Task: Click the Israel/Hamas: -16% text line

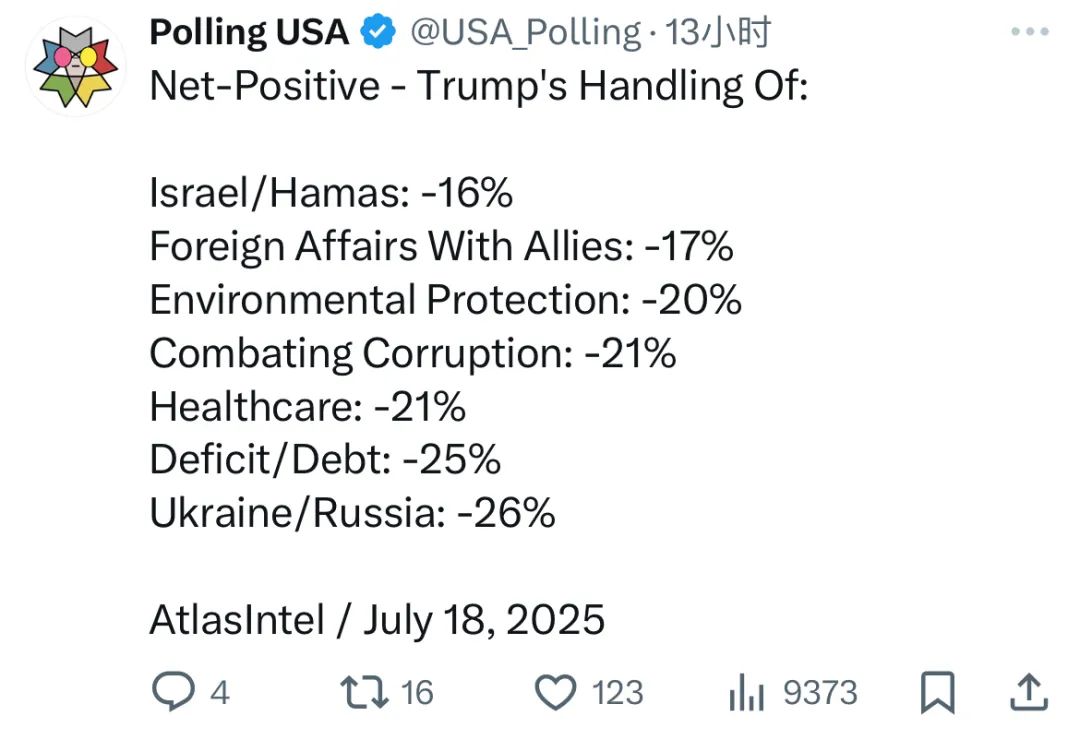Action: click(x=331, y=192)
